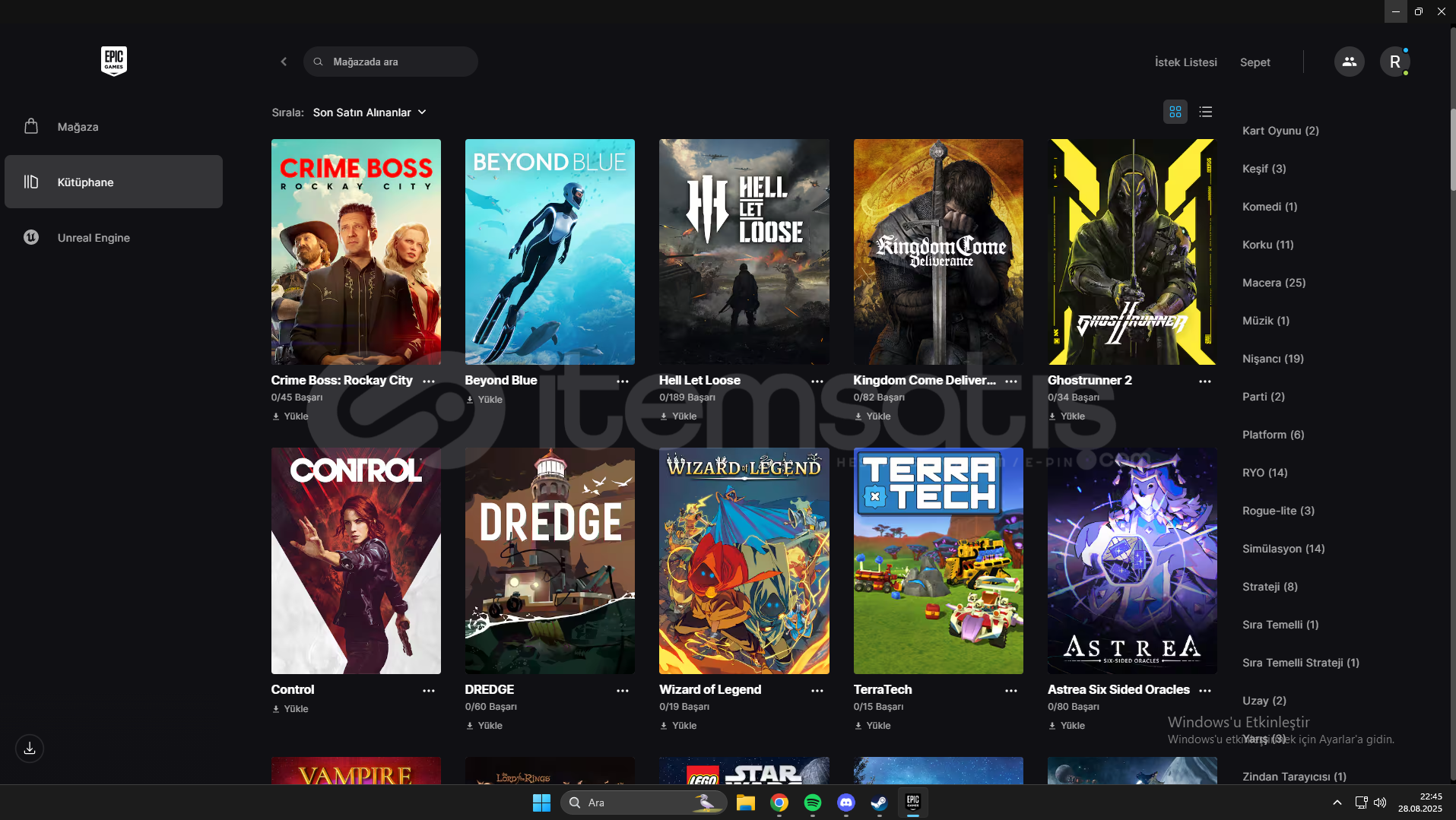Open Control three-dot menu

pos(429,690)
